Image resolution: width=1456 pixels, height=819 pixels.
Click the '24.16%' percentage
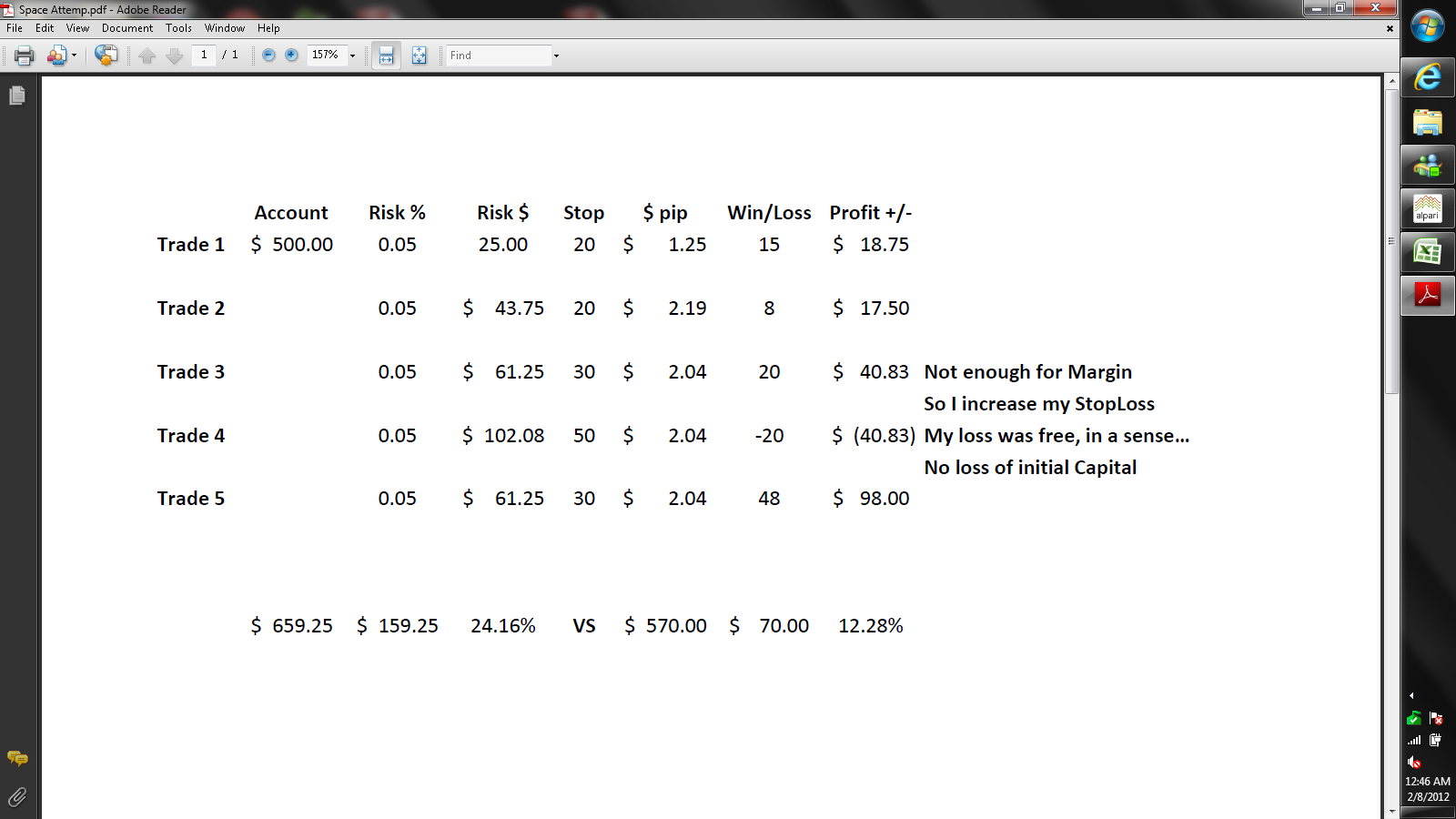coord(503,626)
